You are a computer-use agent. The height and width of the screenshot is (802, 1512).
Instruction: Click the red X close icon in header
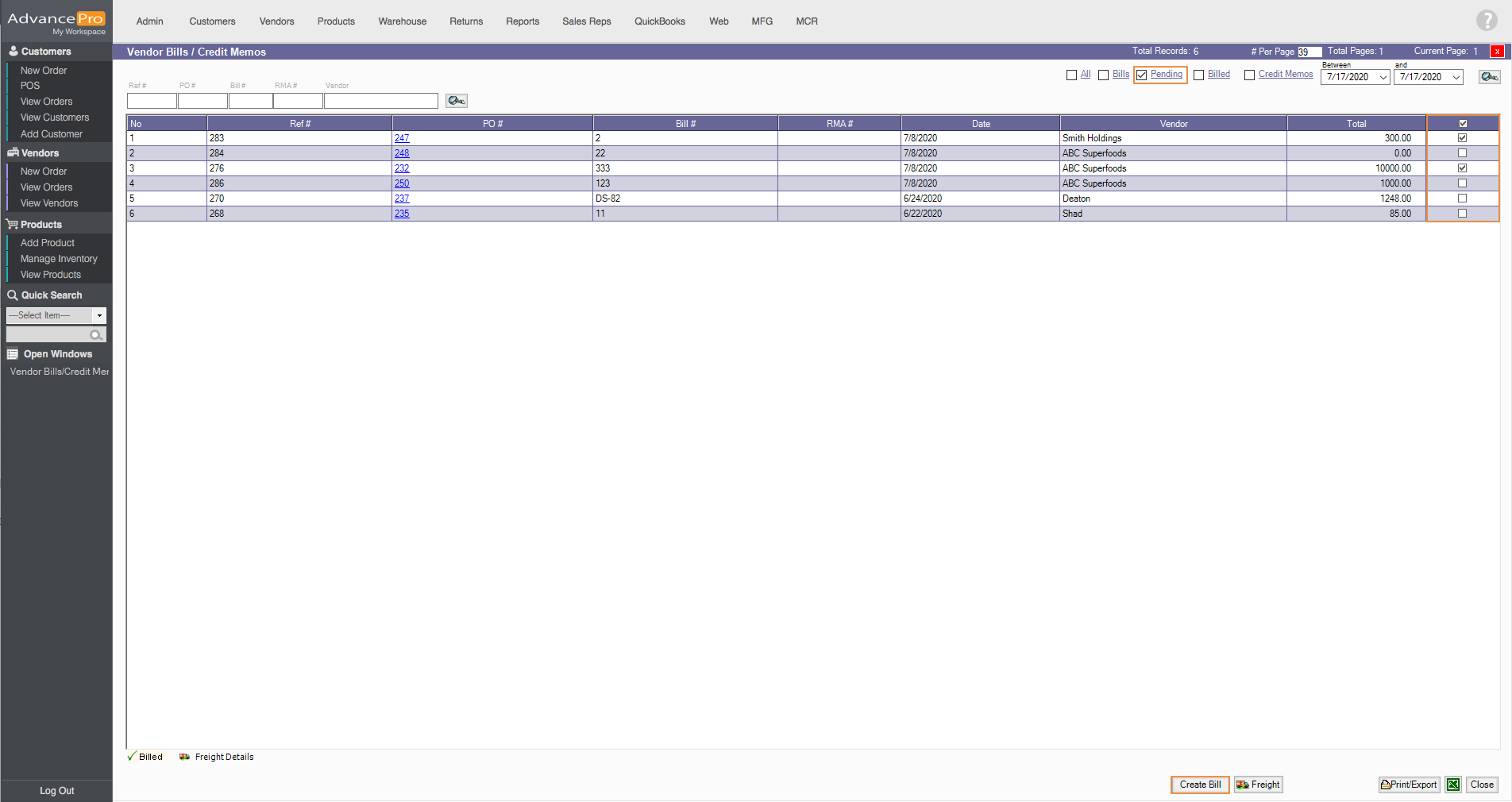click(x=1497, y=52)
